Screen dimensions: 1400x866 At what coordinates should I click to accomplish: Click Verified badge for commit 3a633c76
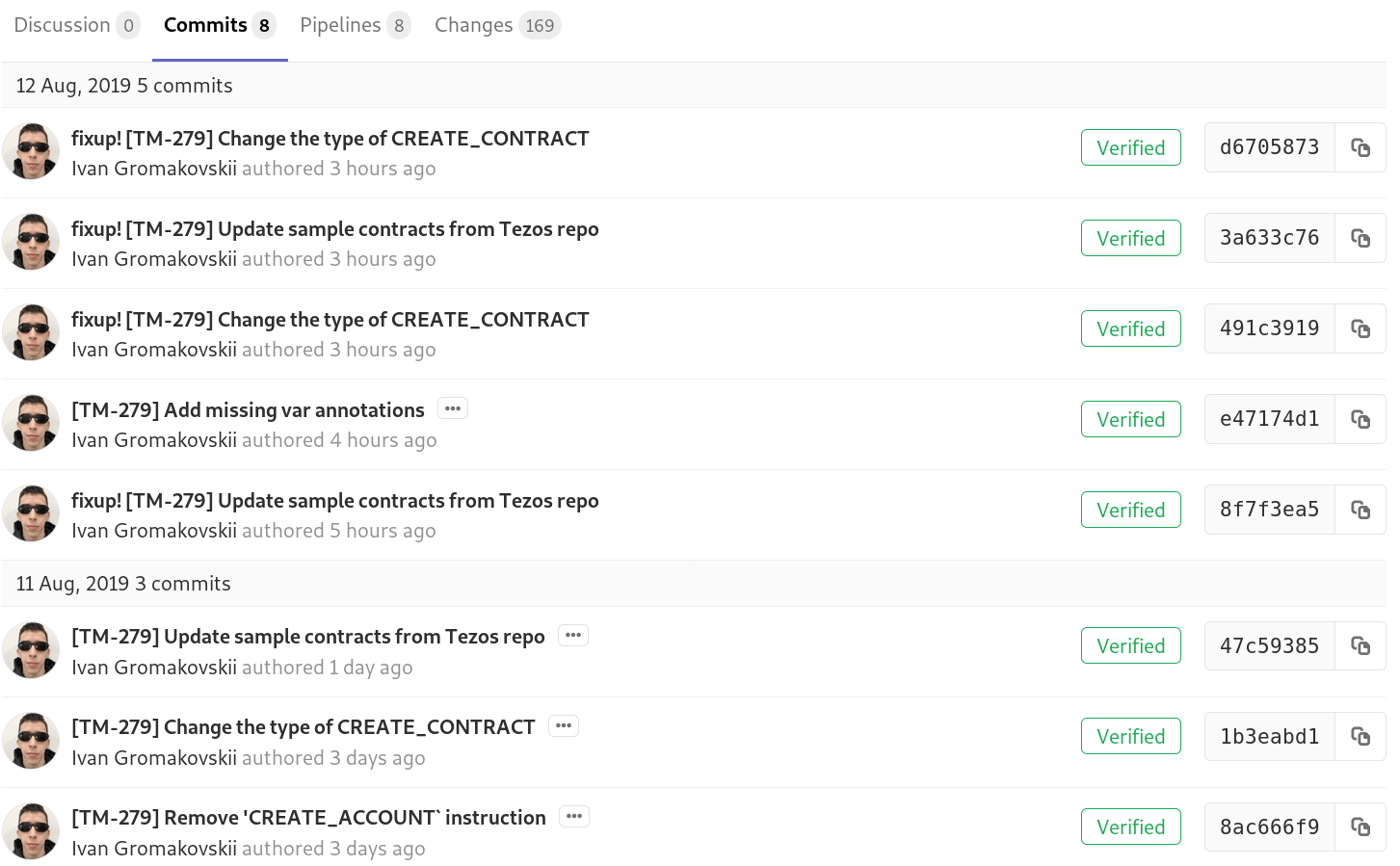[x=1131, y=238]
